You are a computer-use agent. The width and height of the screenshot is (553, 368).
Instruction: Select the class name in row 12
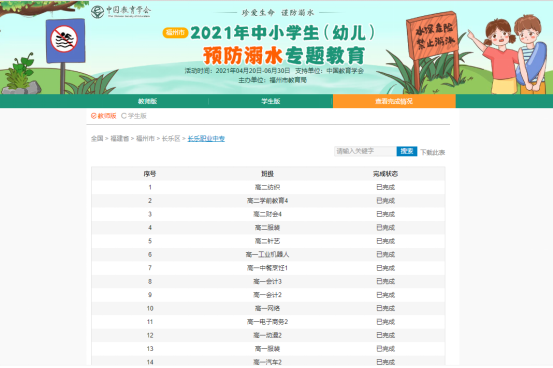(267, 335)
